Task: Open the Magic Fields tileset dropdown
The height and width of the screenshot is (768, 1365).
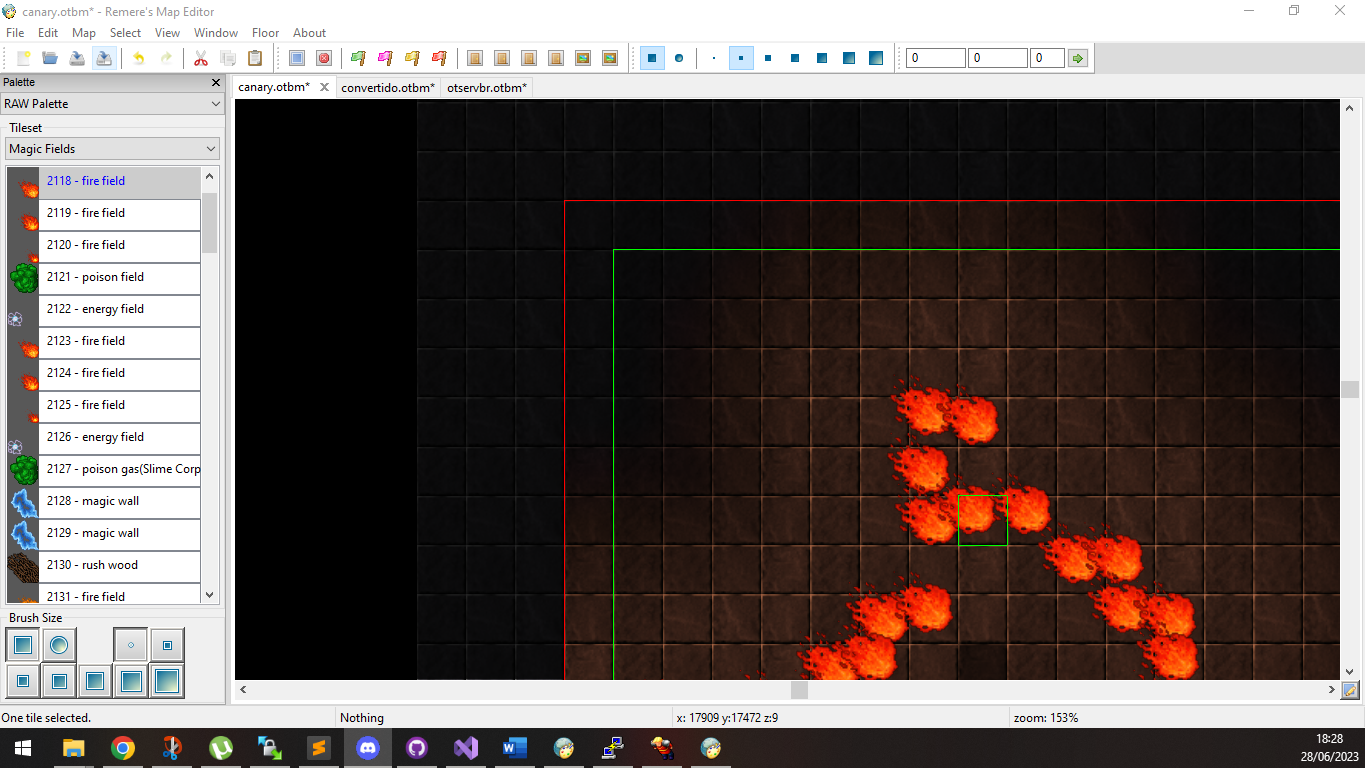Action: (x=111, y=148)
